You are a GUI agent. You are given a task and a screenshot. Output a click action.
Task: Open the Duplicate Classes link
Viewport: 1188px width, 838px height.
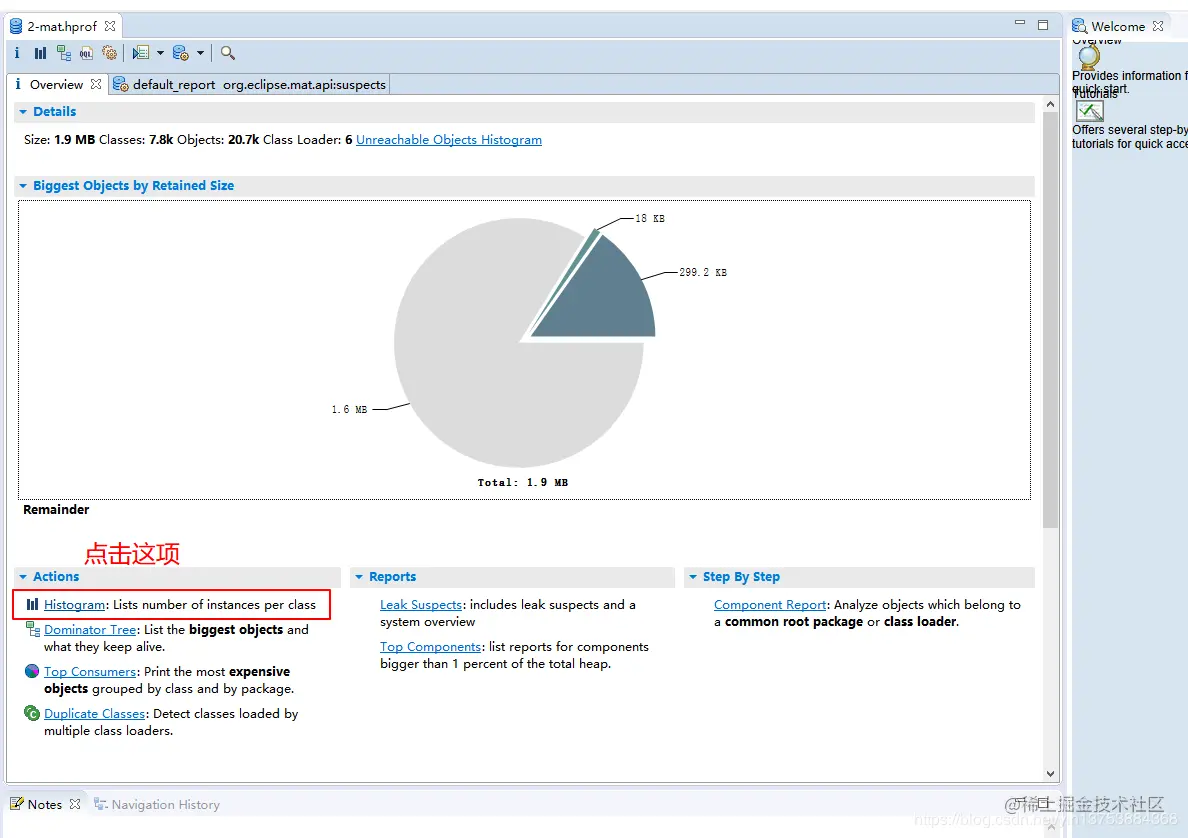[95, 714]
